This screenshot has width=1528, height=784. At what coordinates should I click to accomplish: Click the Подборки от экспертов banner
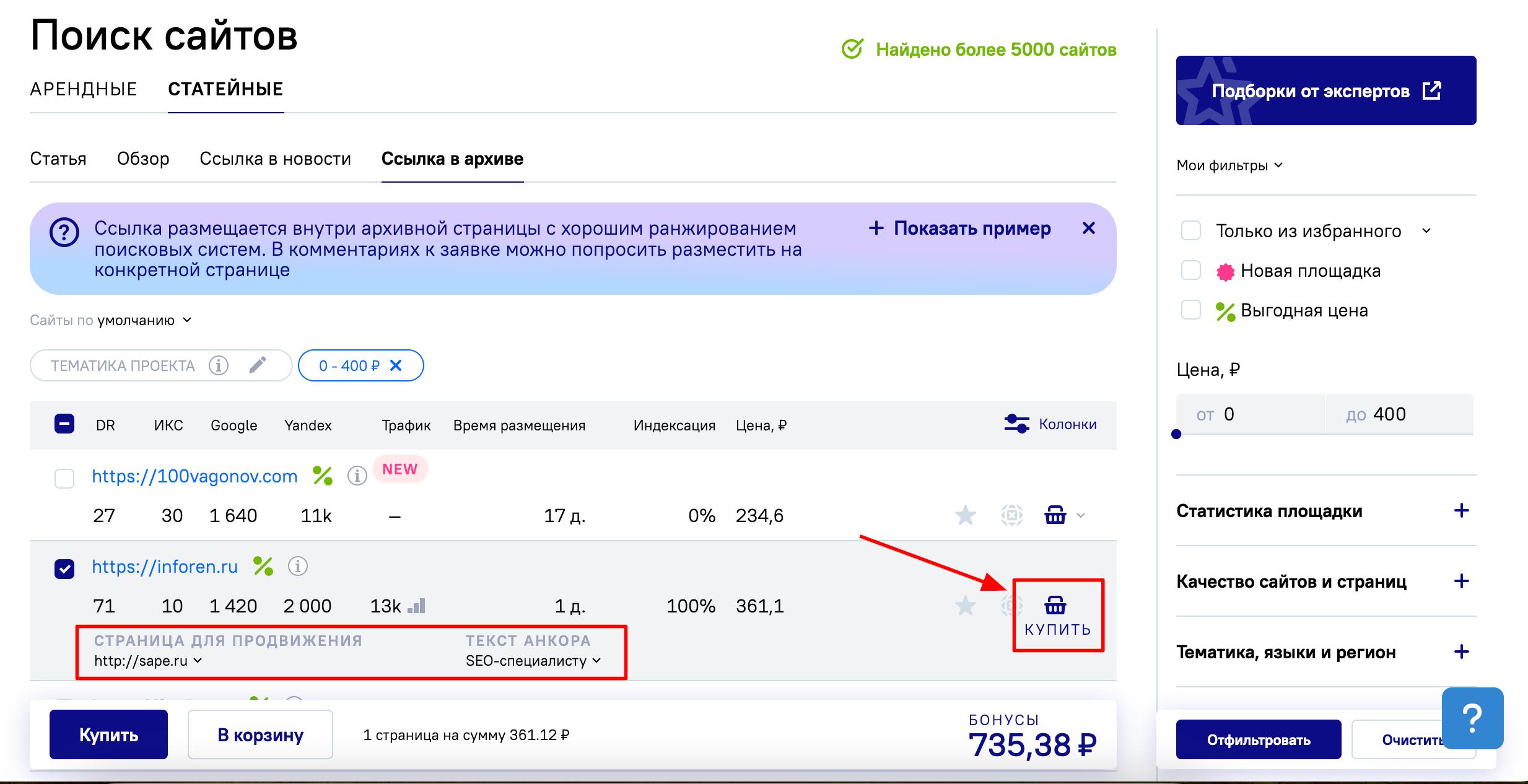click(1326, 90)
